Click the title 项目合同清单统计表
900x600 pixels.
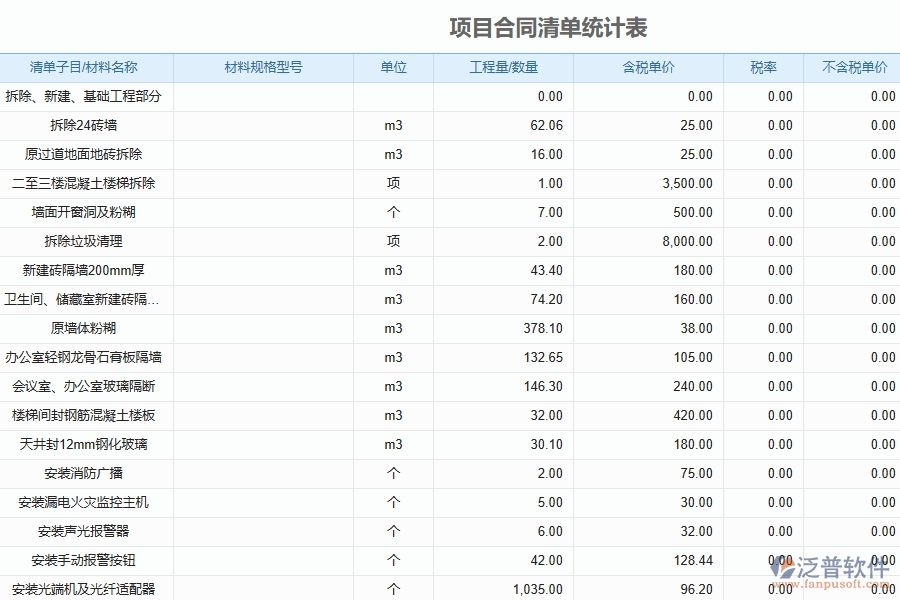[547, 29]
